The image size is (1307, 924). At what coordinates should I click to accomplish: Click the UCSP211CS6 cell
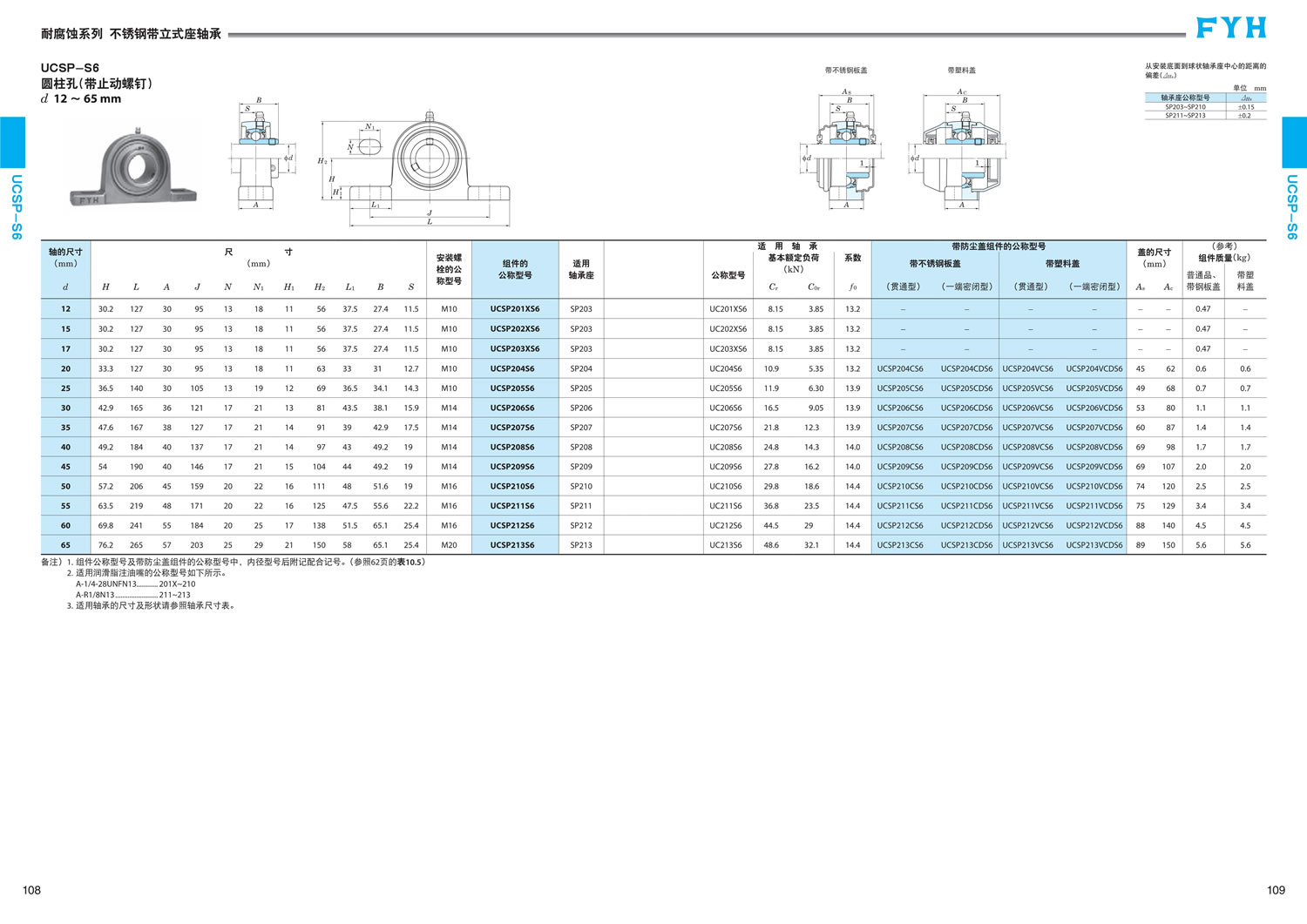[900, 506]
